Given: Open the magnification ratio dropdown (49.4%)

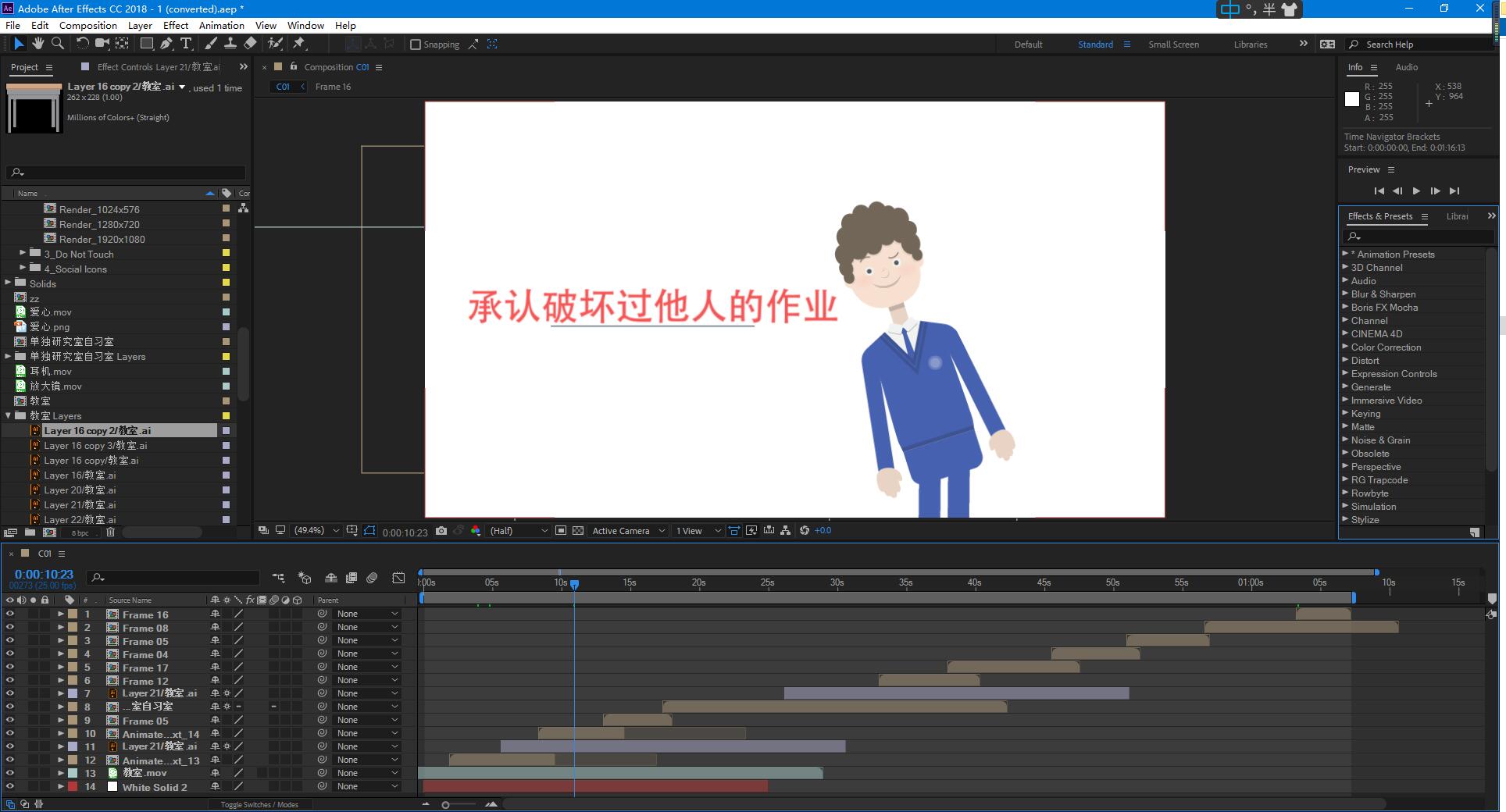Looking at the screenshot, I should pyautogui.click(x=316, y=531).
